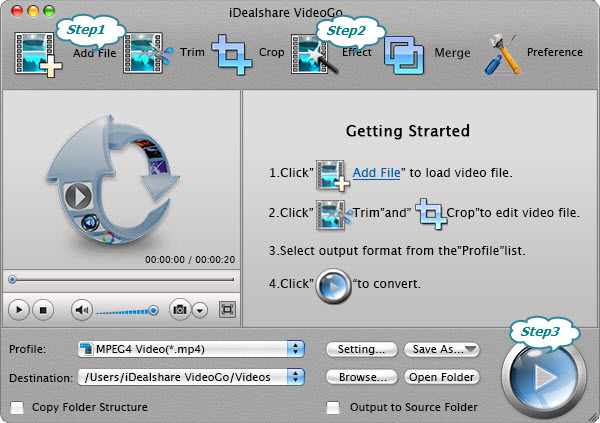This screenshot has width=600, height=423.
Task: Open the Effect tool icon
Action: (315, 54)
